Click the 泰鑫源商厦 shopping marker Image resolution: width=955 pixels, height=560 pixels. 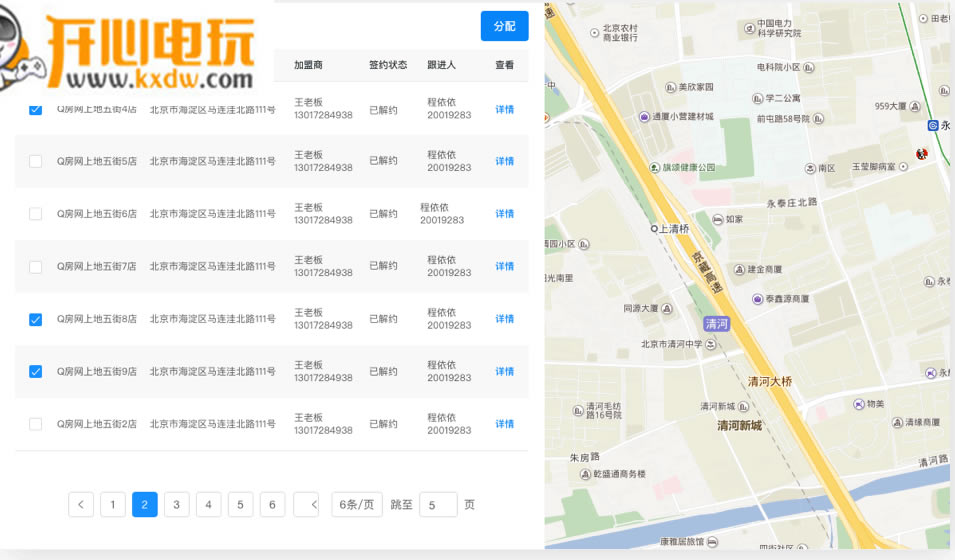(x=758, y=299)
